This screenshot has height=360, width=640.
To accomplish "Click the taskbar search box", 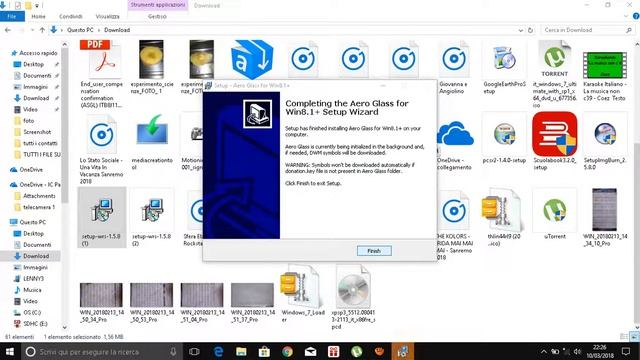I will 101,351.
